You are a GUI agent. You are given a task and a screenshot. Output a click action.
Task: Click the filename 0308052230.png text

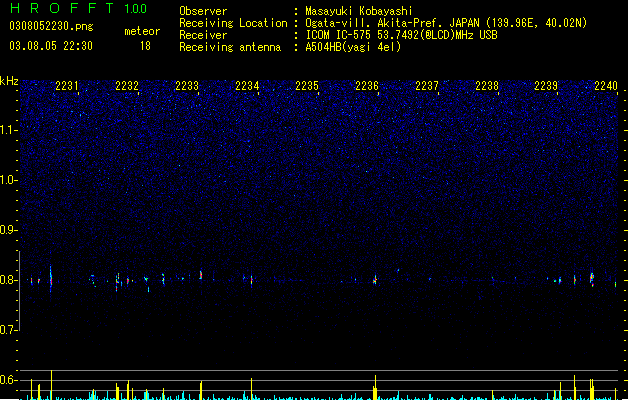click(51, 26)
